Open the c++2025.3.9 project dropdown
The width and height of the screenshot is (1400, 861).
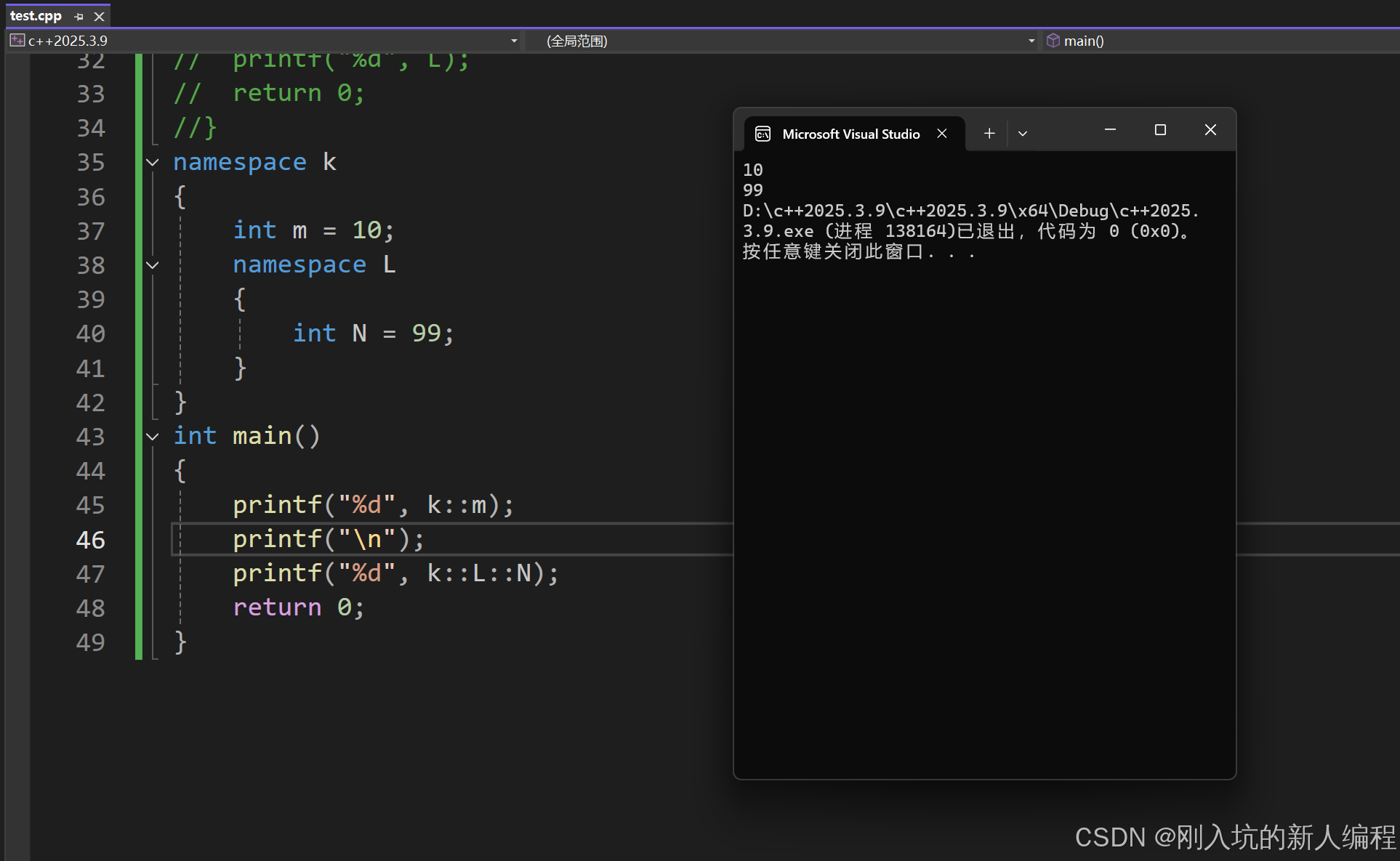point(514,41)
